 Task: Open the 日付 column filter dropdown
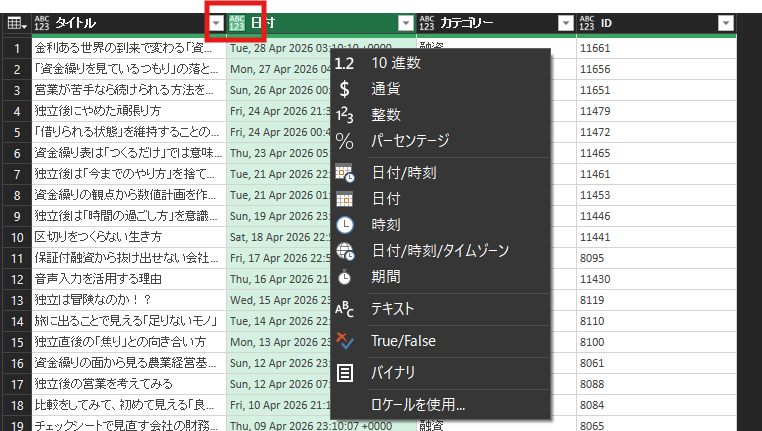[x=404, y=23]
